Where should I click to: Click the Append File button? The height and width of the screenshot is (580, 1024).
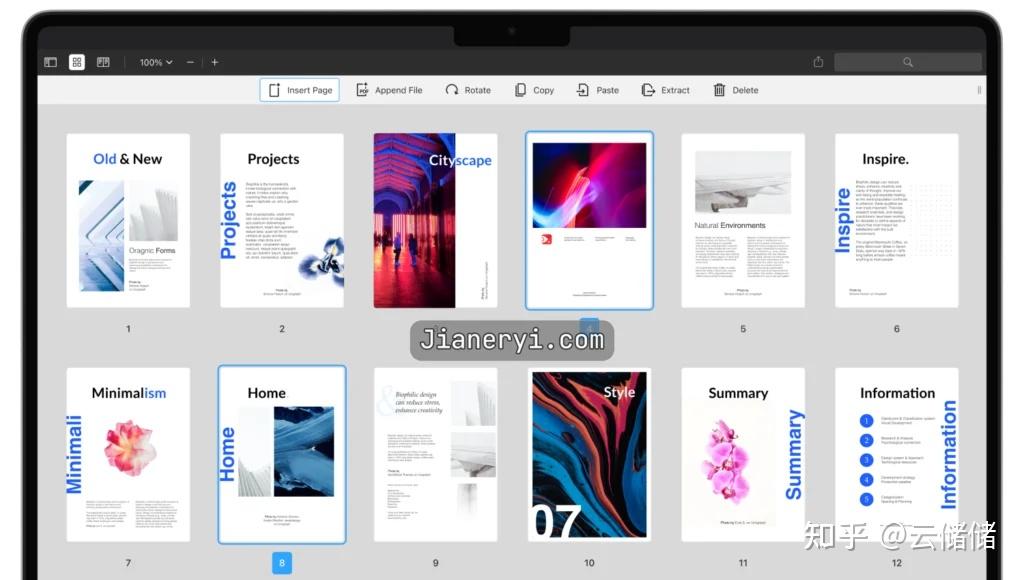[389, 90]
